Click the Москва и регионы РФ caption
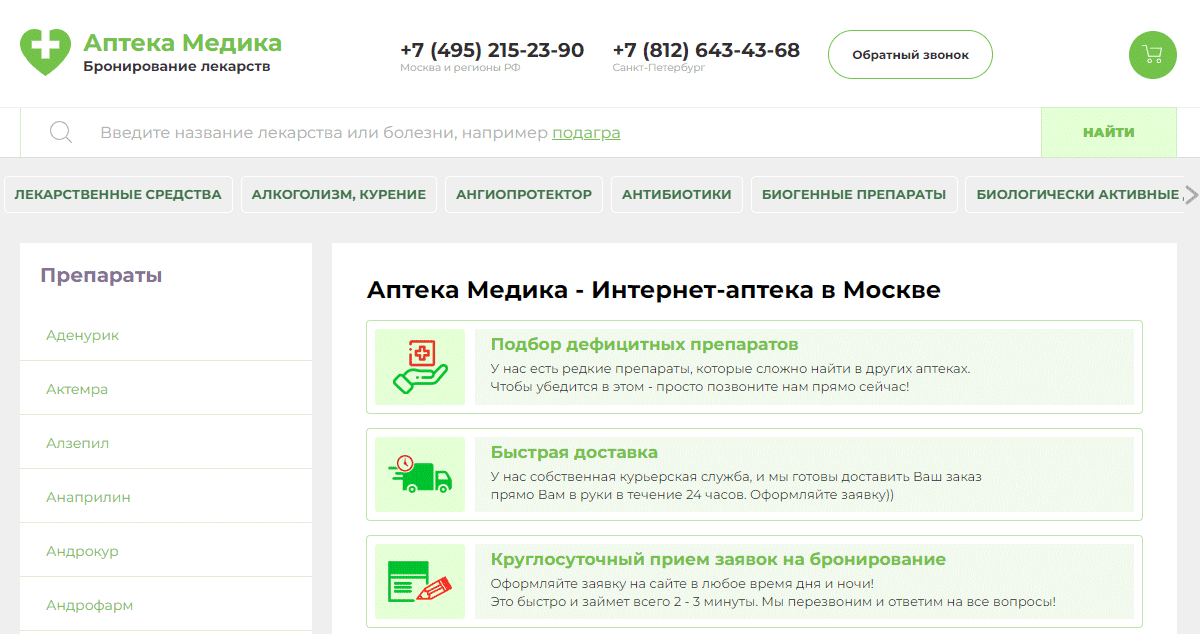Image resolution: width=1200 pixels, height=634 pixels. click(x=460, y=68)
